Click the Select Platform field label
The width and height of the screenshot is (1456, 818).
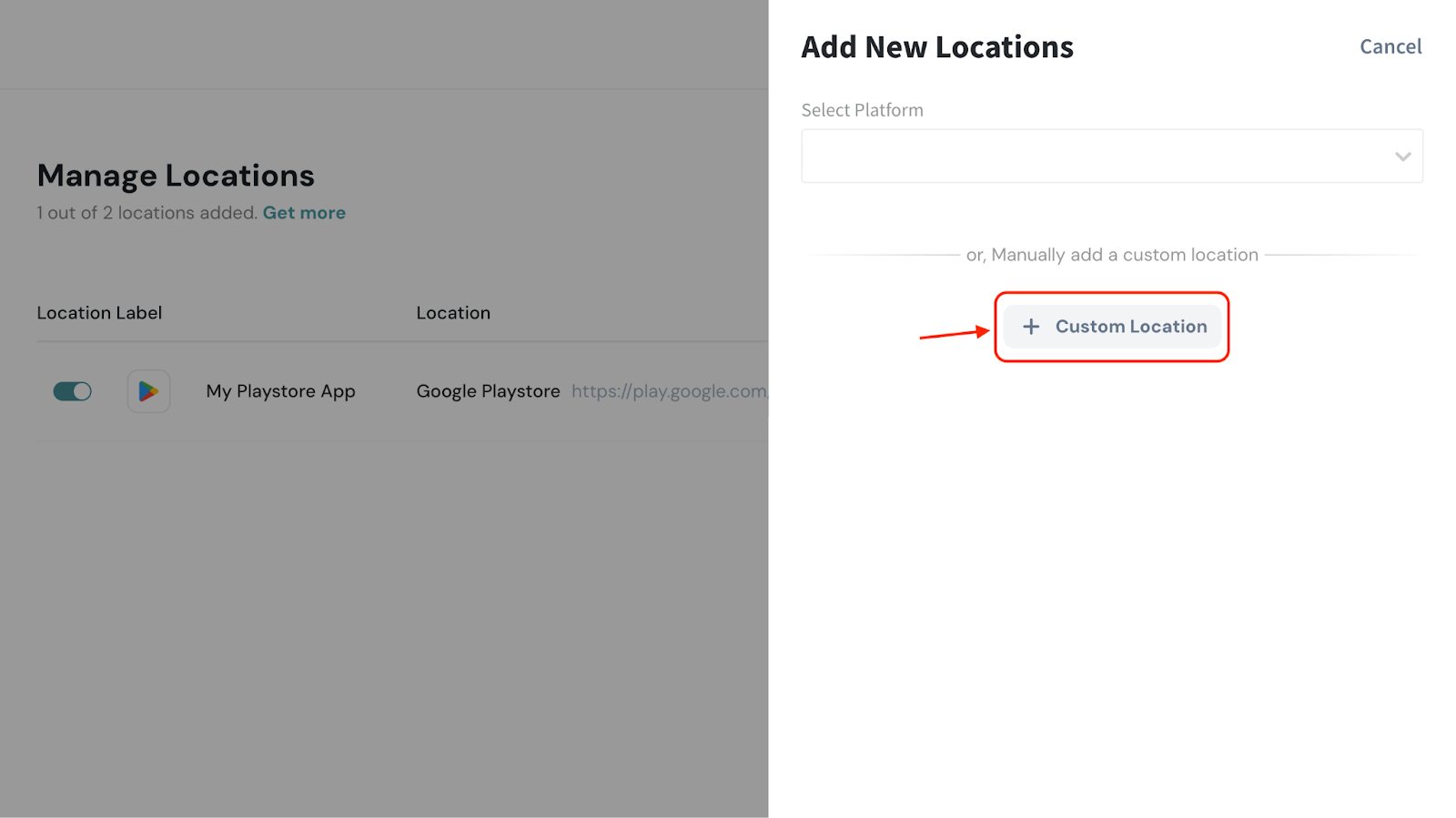tap(862, 110)
